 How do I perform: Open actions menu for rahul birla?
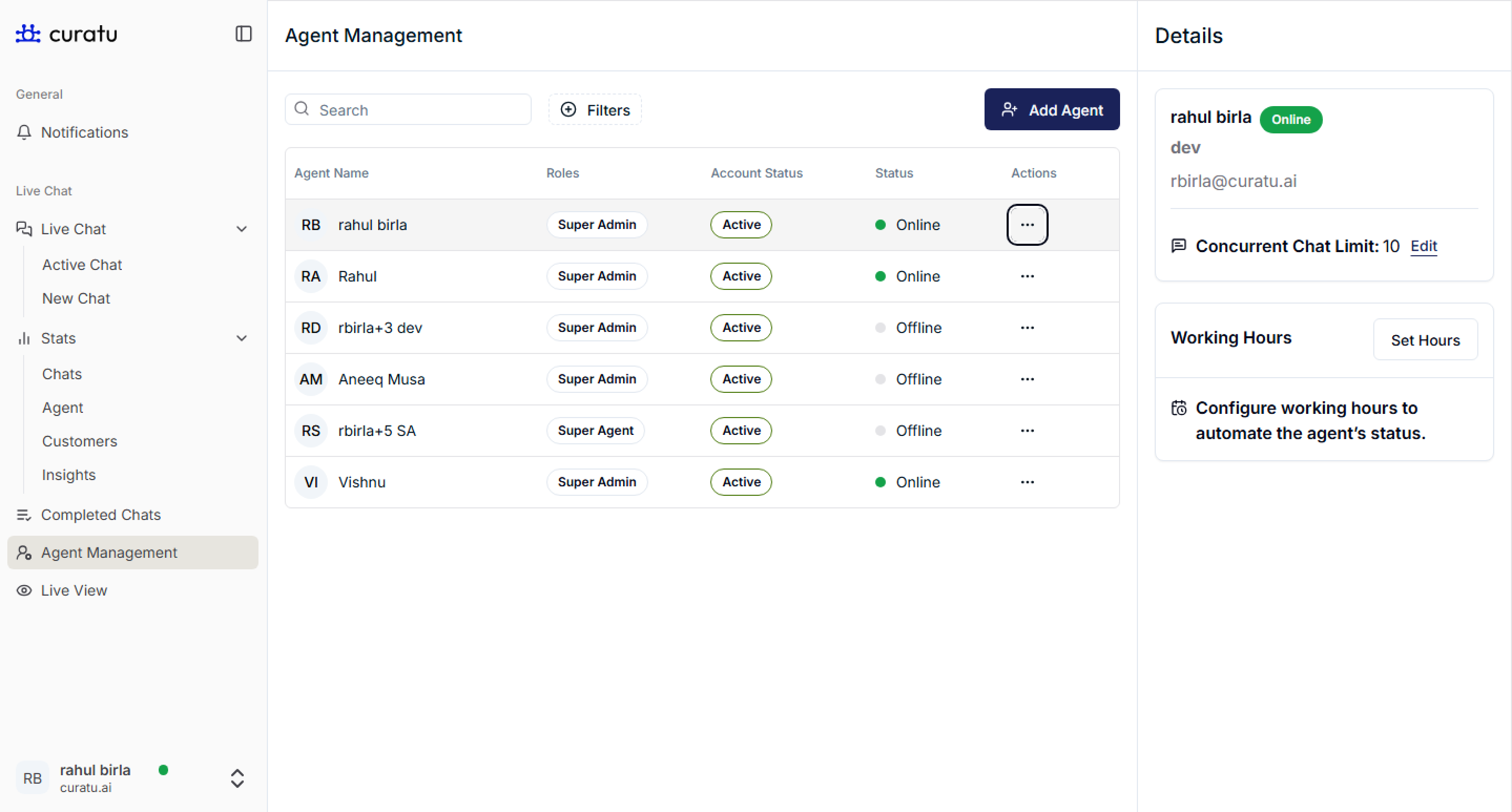[1027, 225]
